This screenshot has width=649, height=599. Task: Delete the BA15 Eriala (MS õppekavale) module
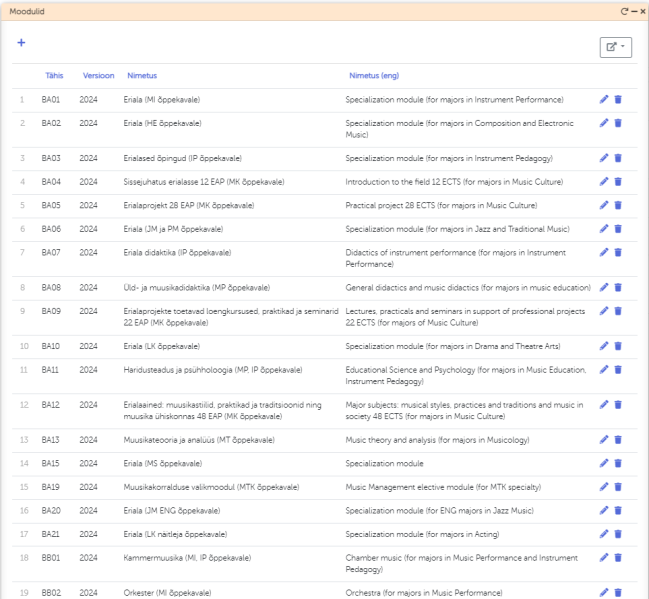618,463
